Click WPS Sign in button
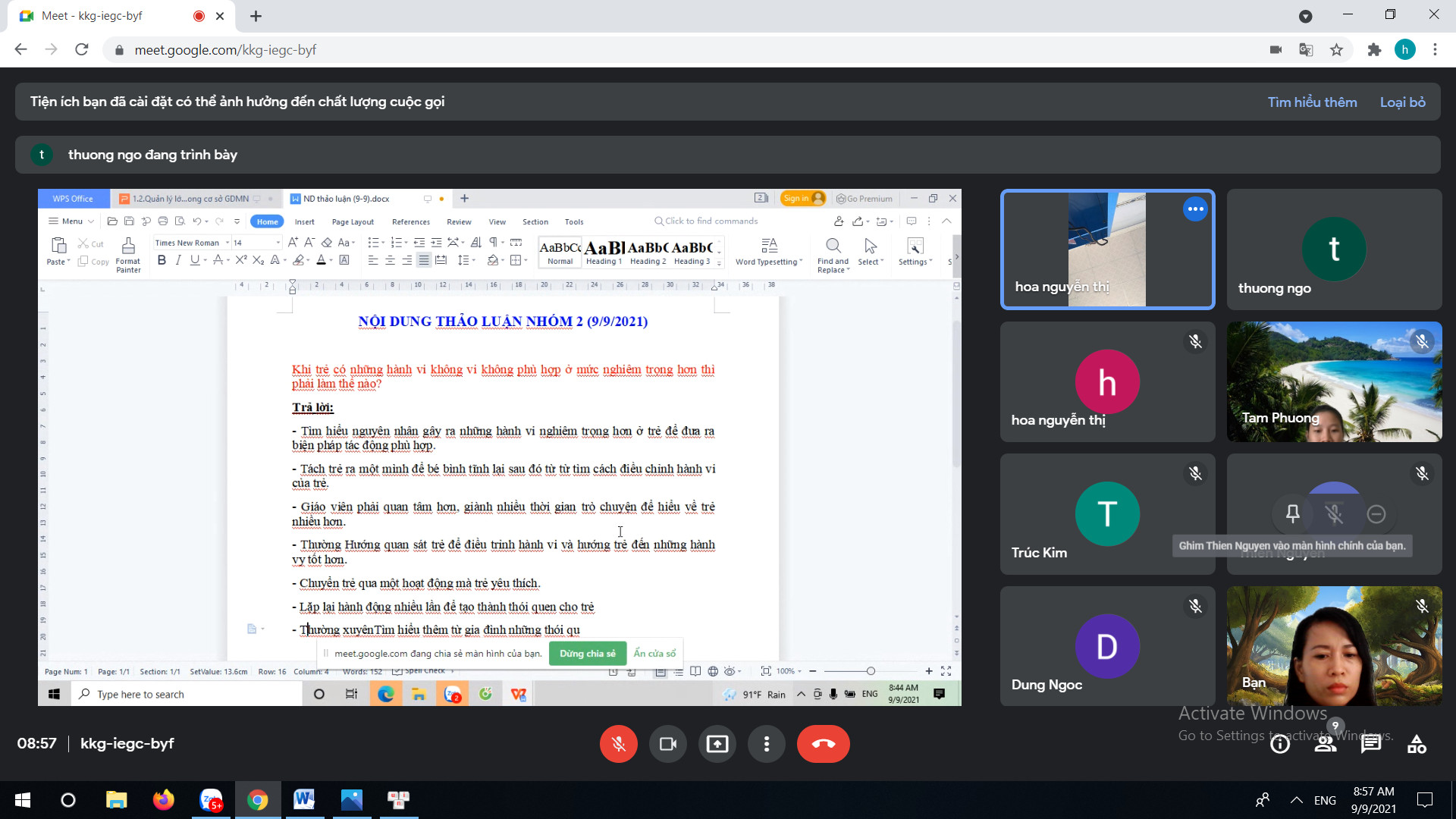Image resolution: width=1456 pixels, height=819 pixels. click(803, 199)
